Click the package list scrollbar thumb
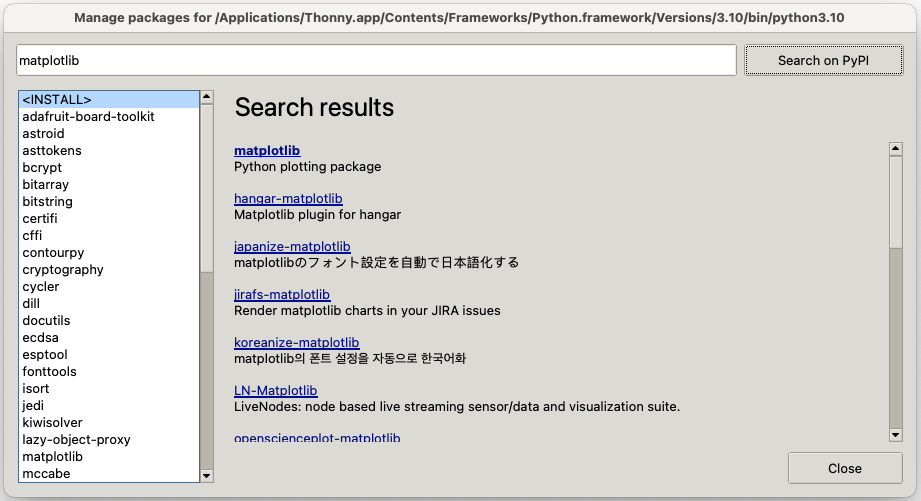Image resolution: width=921 pixels, height=501 pixels. [207, 188]
